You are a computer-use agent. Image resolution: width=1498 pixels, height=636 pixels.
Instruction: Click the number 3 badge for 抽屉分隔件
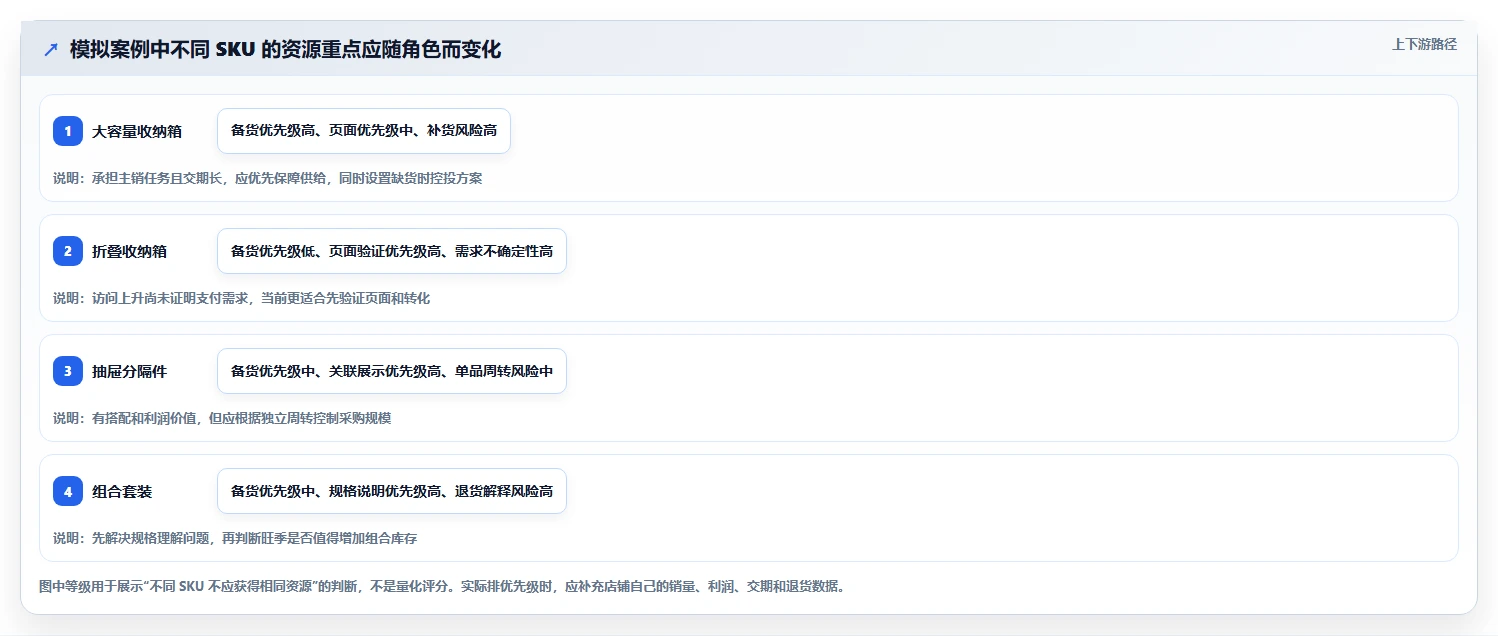point(68,371)
